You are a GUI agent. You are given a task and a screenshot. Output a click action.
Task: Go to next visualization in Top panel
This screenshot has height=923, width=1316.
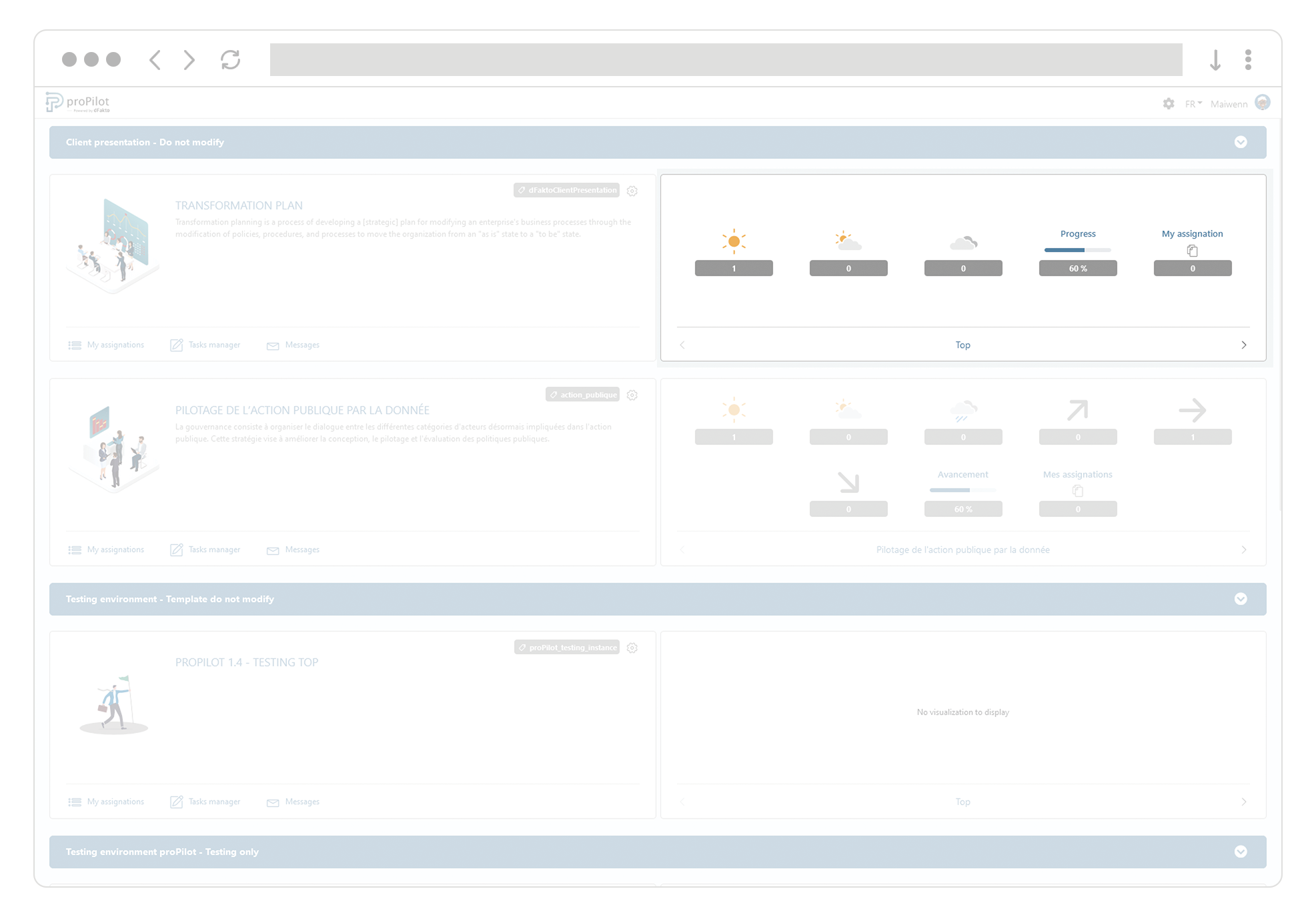point(1243,345)
